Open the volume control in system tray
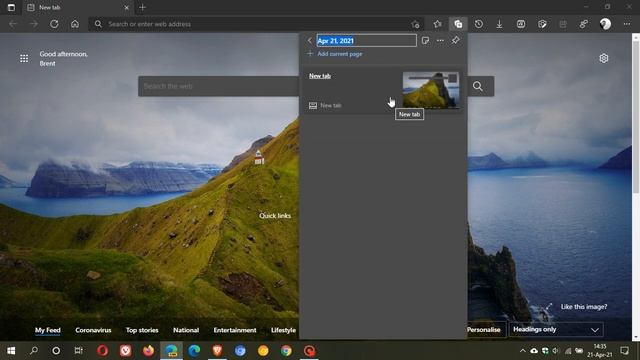 click(556, 351)
